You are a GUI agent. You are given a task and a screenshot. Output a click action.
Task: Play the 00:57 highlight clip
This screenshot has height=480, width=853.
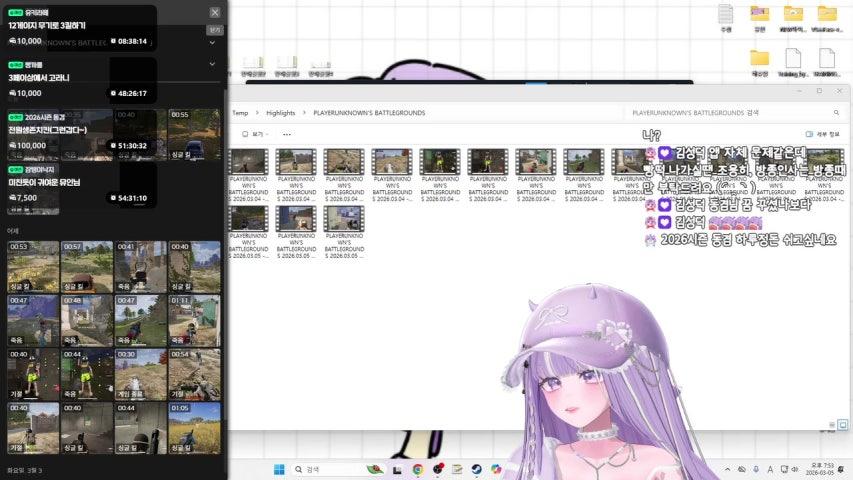point(87,267)
